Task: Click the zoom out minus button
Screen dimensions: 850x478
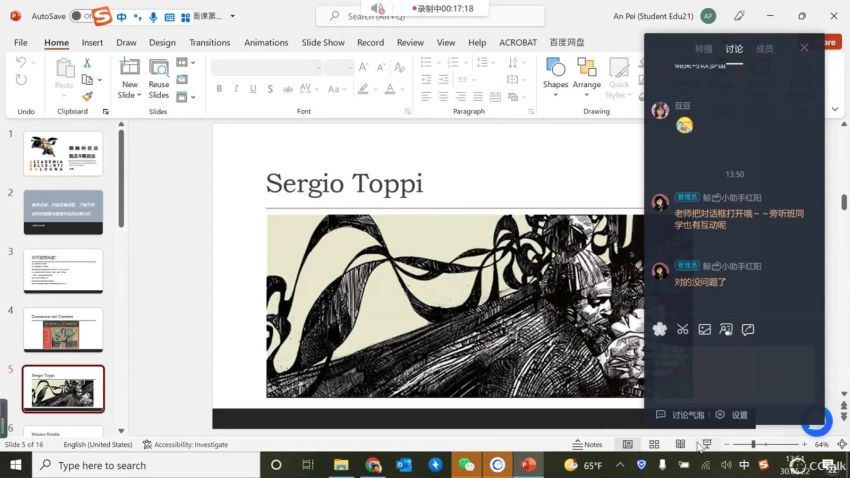Action: click(x=727, y=444)
